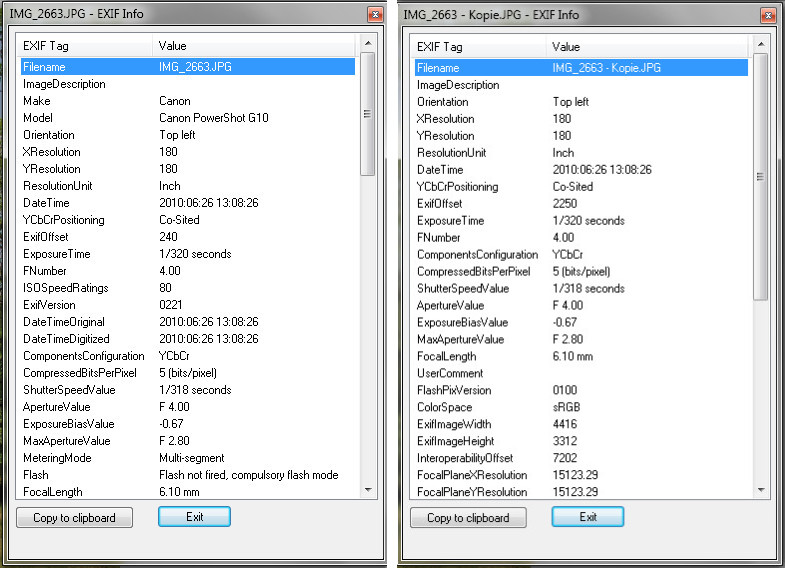Image resolution: width=785 pixels, height=568 pixels.
Task: Select the Make row with value Canon
Action: [188, 101]
